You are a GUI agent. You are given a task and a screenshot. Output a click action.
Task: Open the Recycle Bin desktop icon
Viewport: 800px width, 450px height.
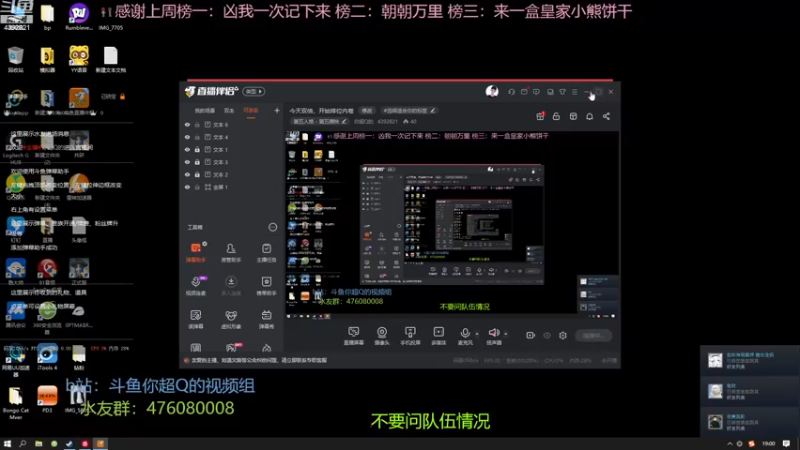pyautogui.click(x=15, y=59)
